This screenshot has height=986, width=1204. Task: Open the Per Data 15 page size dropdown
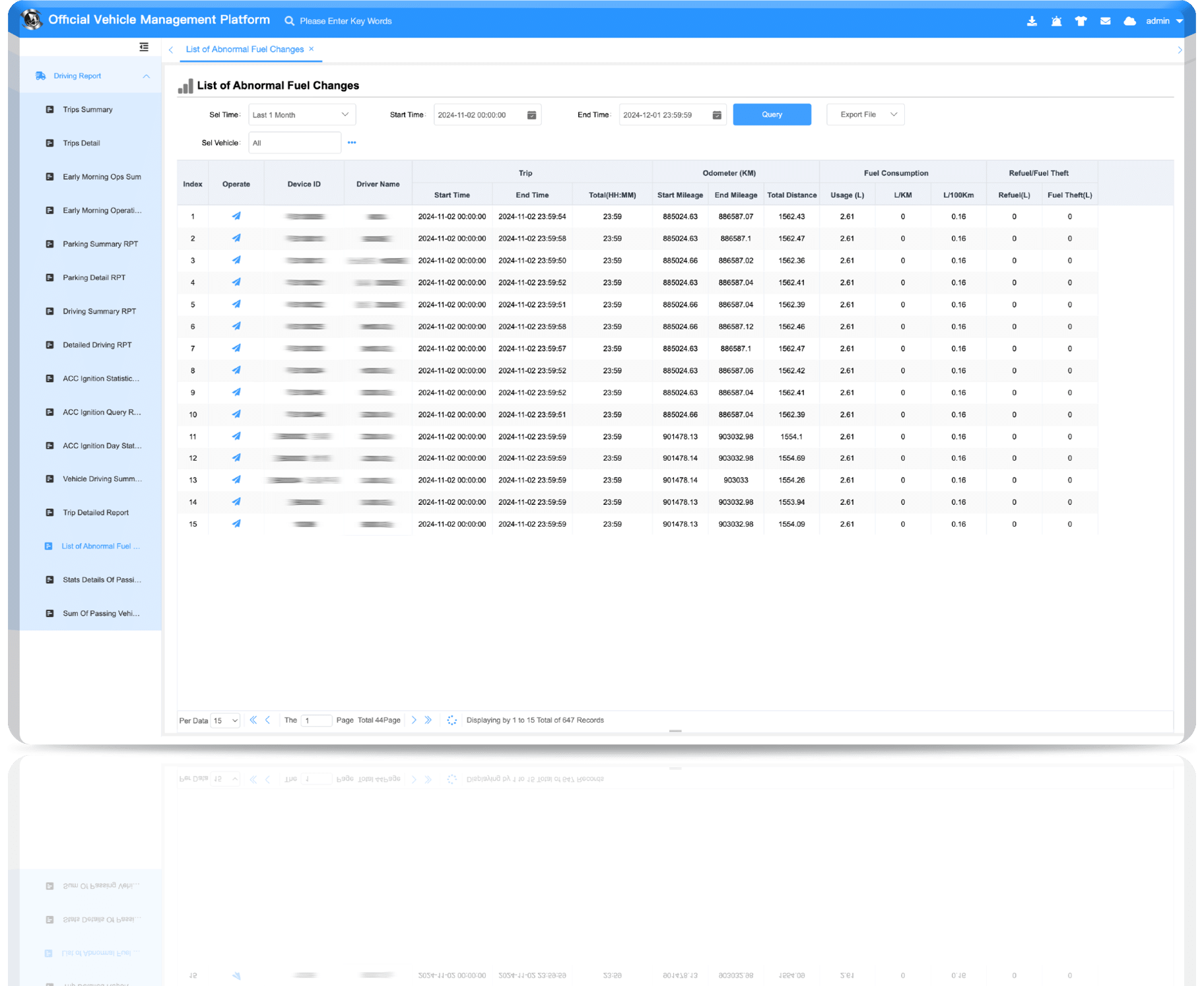[x=225, y=721]
